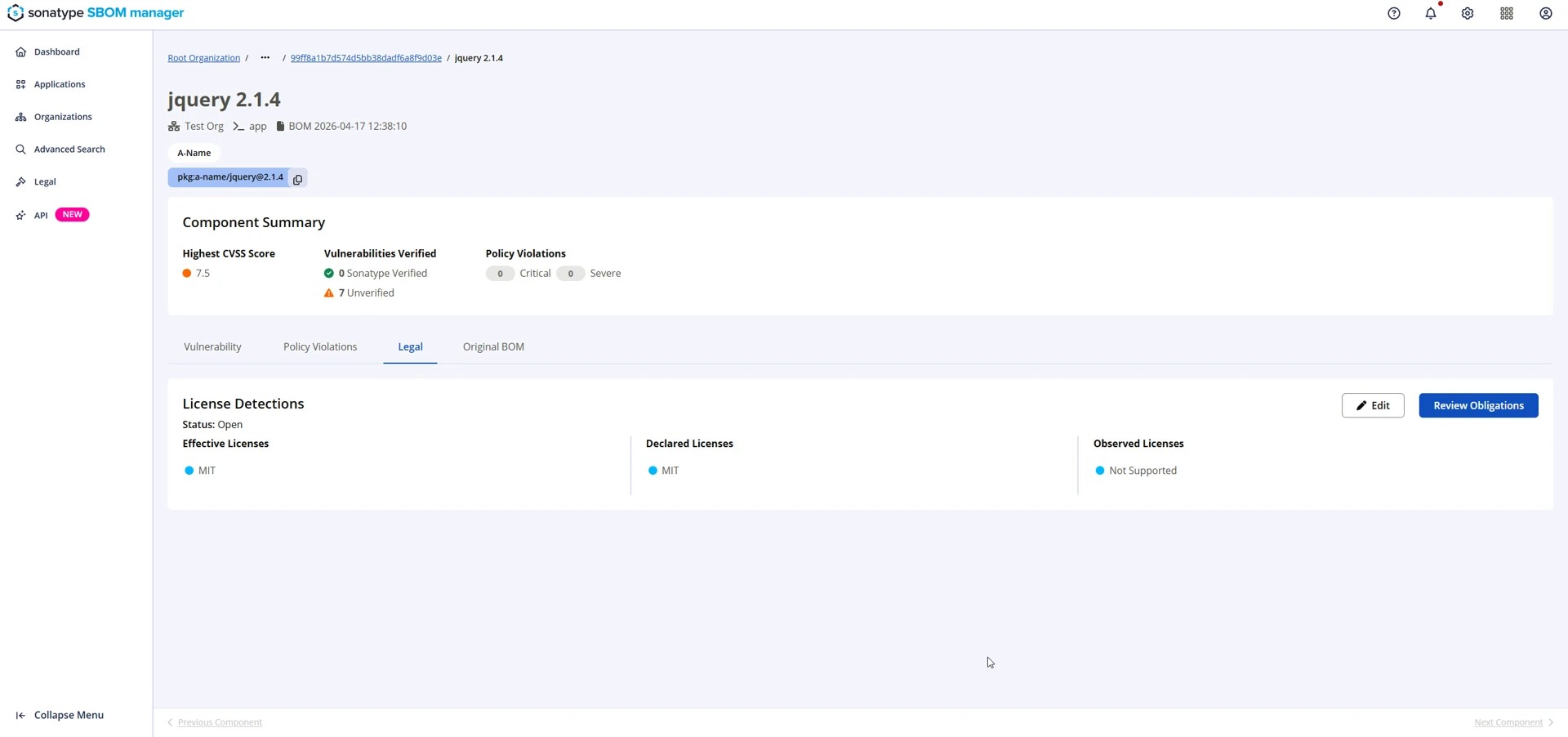Click the Critical violations count badge
This screenshot has width=1568, height=737.
(x=500, y=274)
